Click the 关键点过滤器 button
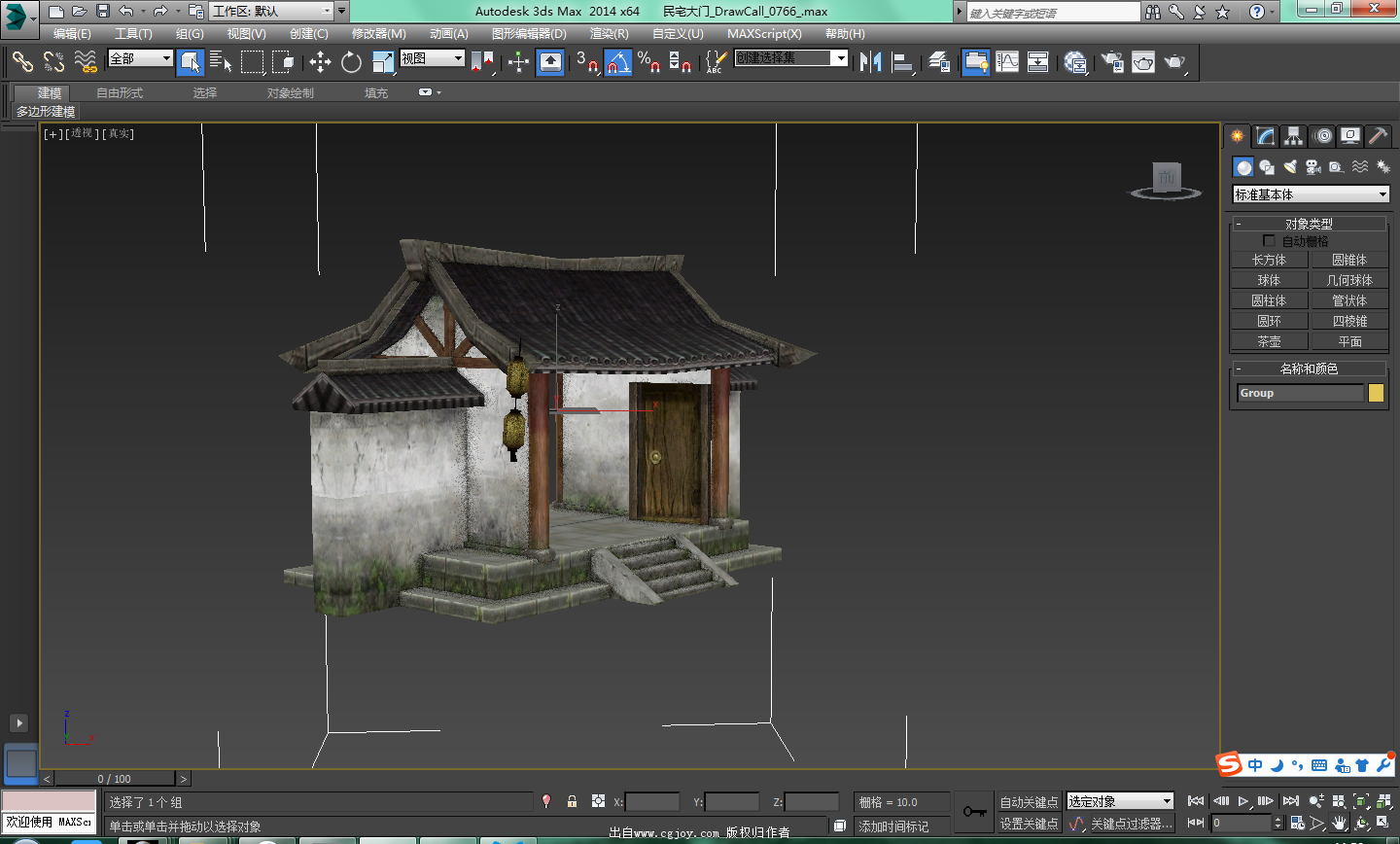Screen dimensions: 1400x844 point(1131,824)
